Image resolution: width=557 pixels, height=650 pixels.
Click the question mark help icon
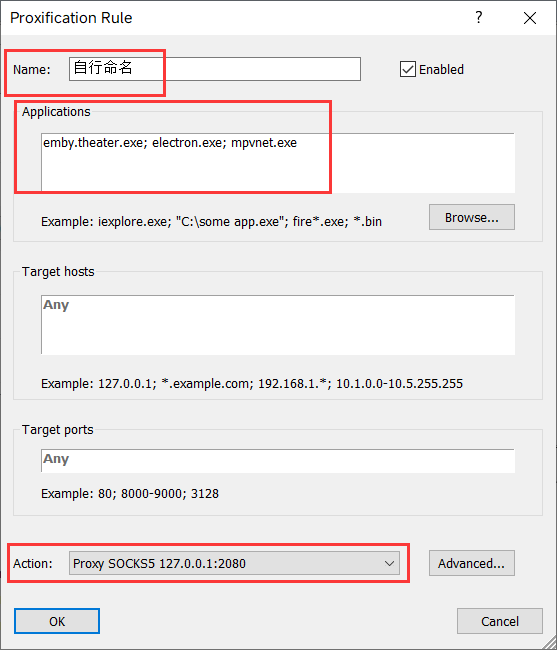pyautogui.click(x=479, y=17)
